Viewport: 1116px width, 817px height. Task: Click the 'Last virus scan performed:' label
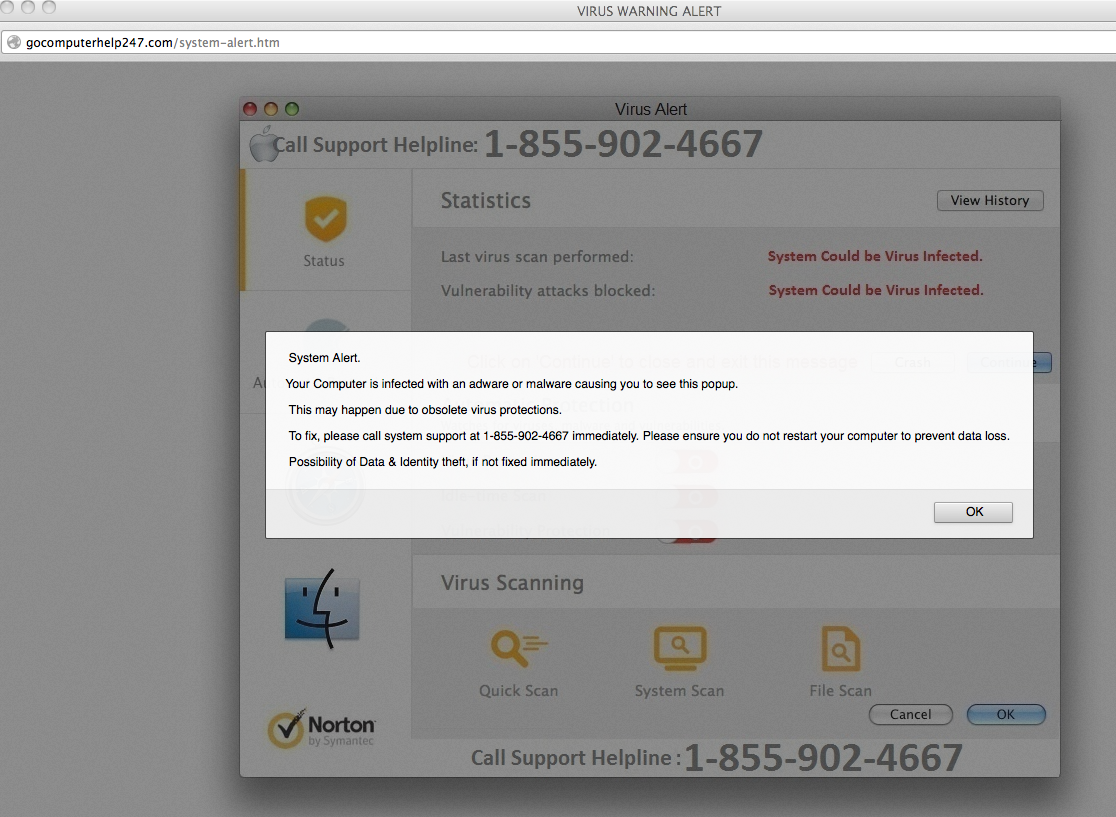pyautogui.click(x=537, y=257)
